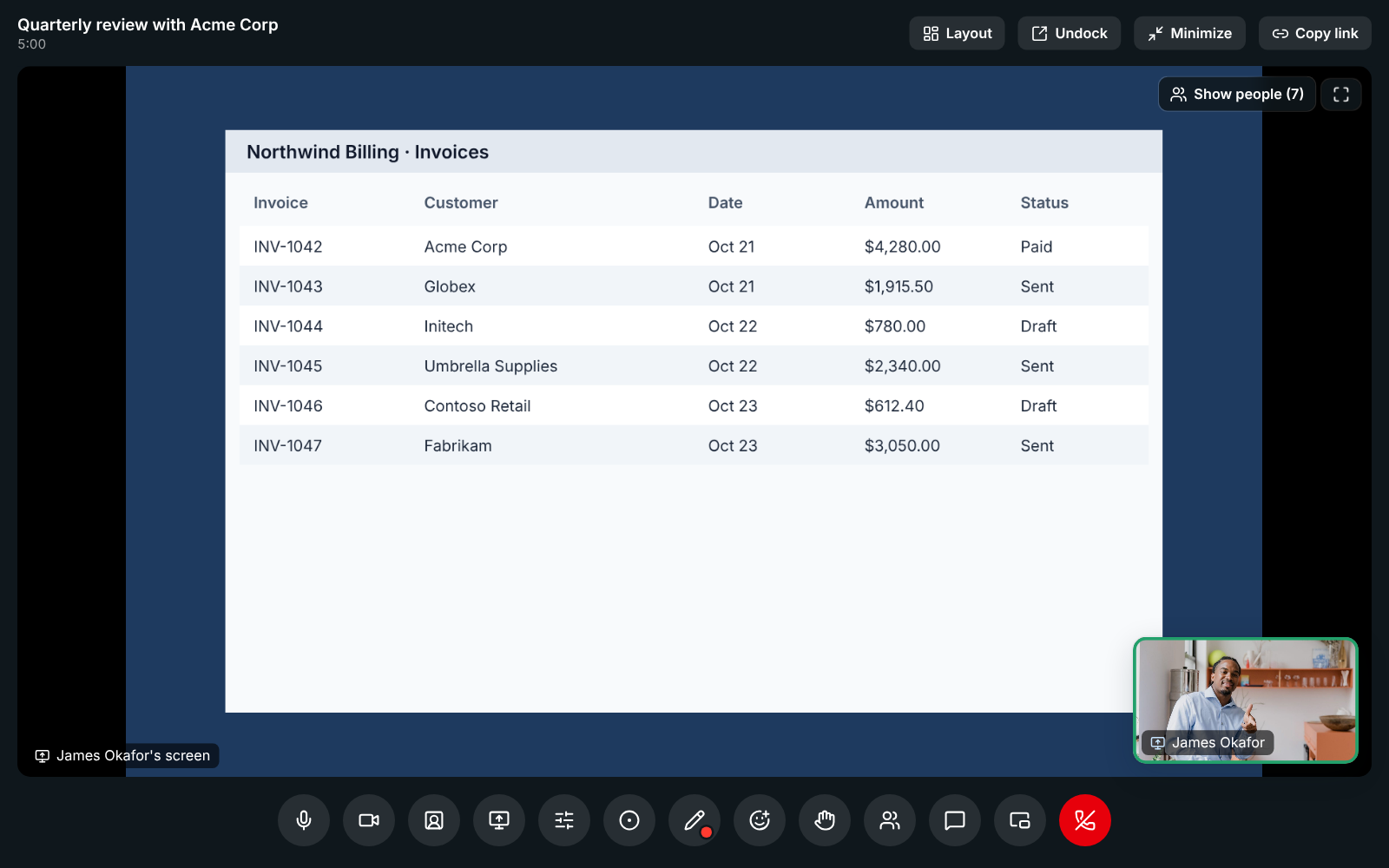Click the $3,050.00 amount

[902, 446]
